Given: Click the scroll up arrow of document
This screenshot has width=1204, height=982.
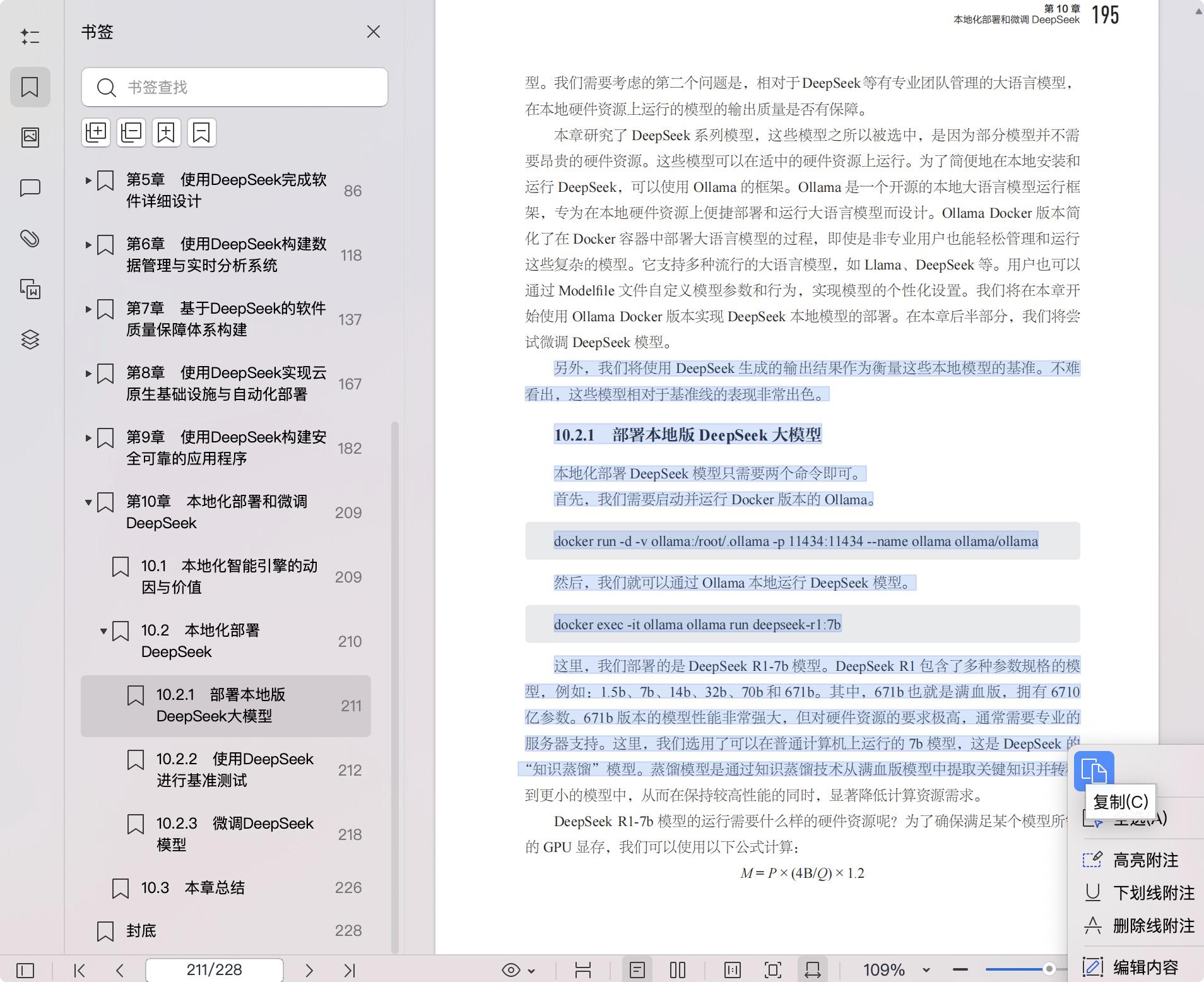Looking at the screenshot, I should 1198,11.
